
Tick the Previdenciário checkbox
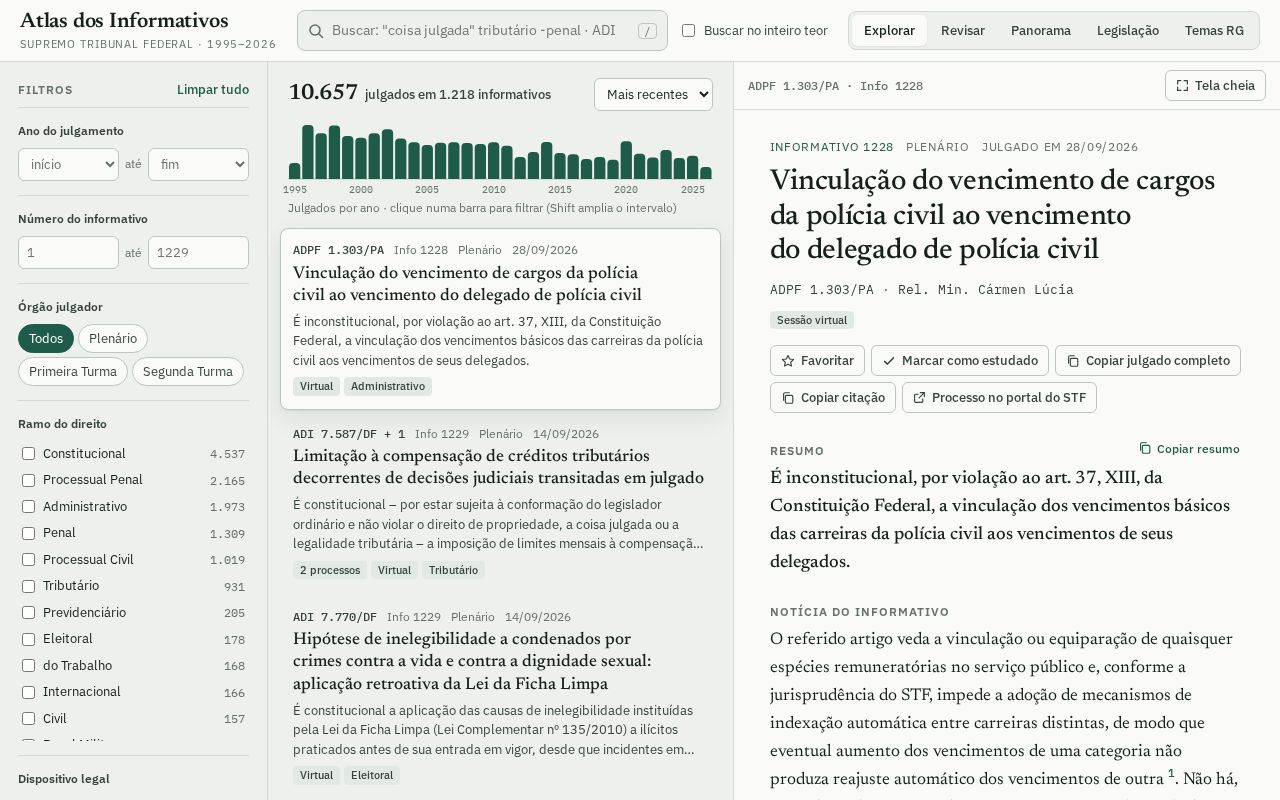[x=28, y=613]
